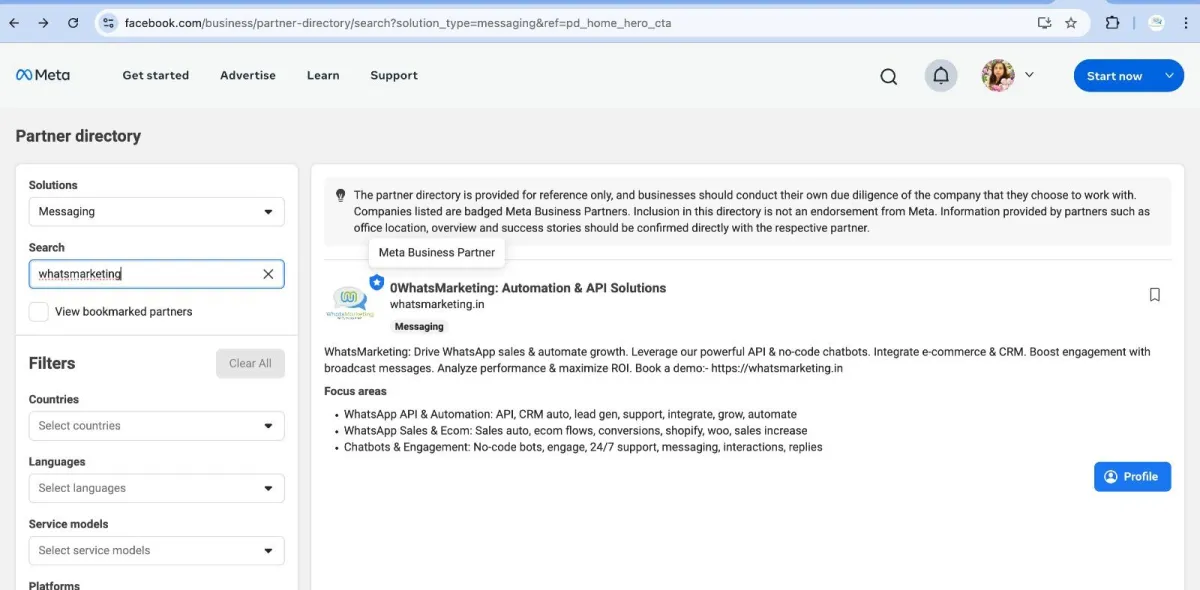Expand the Start now button dropdown arrow
Screen dimensions: 1200x590
[1169, 76]
